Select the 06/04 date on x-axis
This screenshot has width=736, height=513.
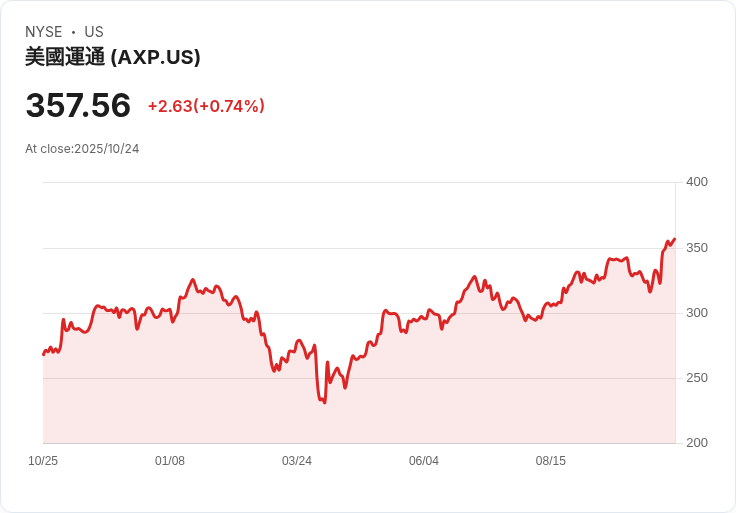click(x=424, y=461)
